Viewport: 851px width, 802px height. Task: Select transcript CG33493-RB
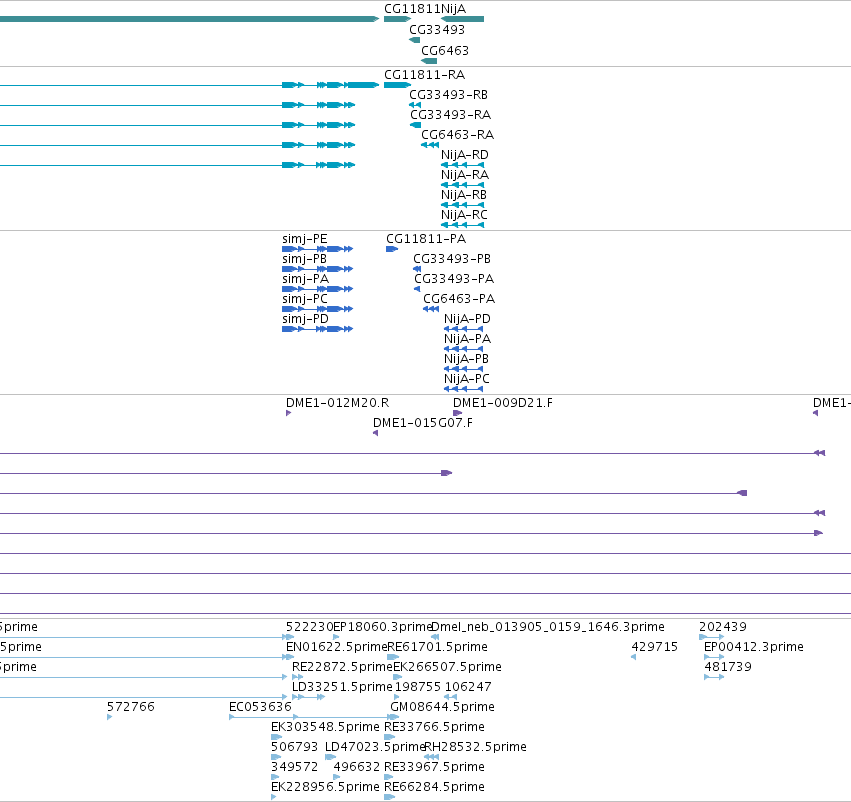(415, 105)
